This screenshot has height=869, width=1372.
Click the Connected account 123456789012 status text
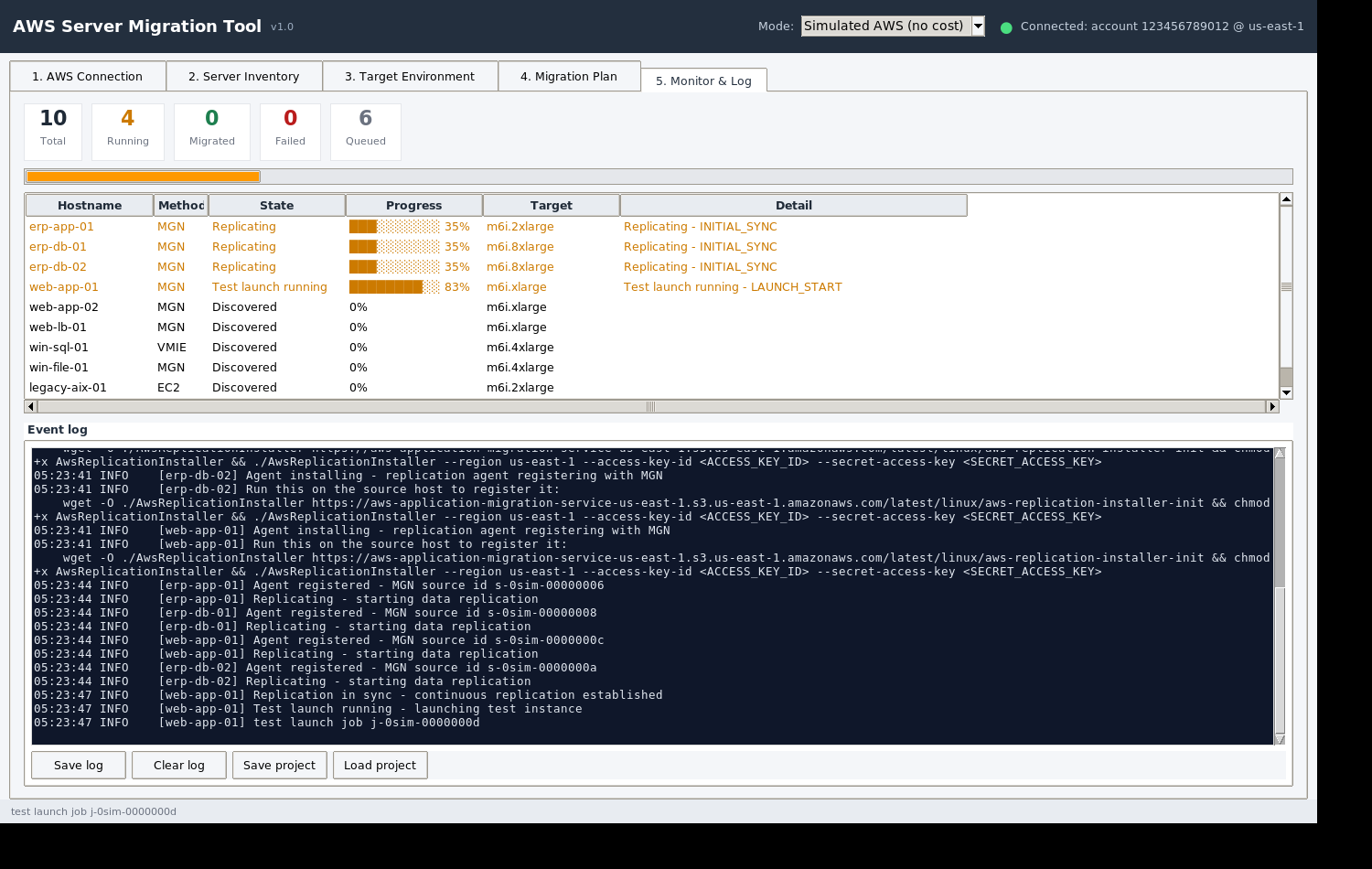(x=1163, y=27)
